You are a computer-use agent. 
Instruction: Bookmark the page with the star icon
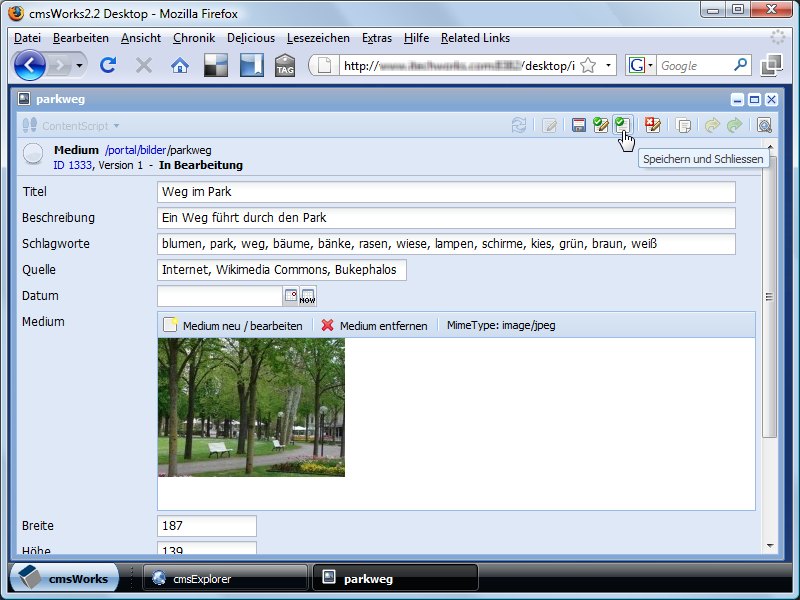[588, 65]
